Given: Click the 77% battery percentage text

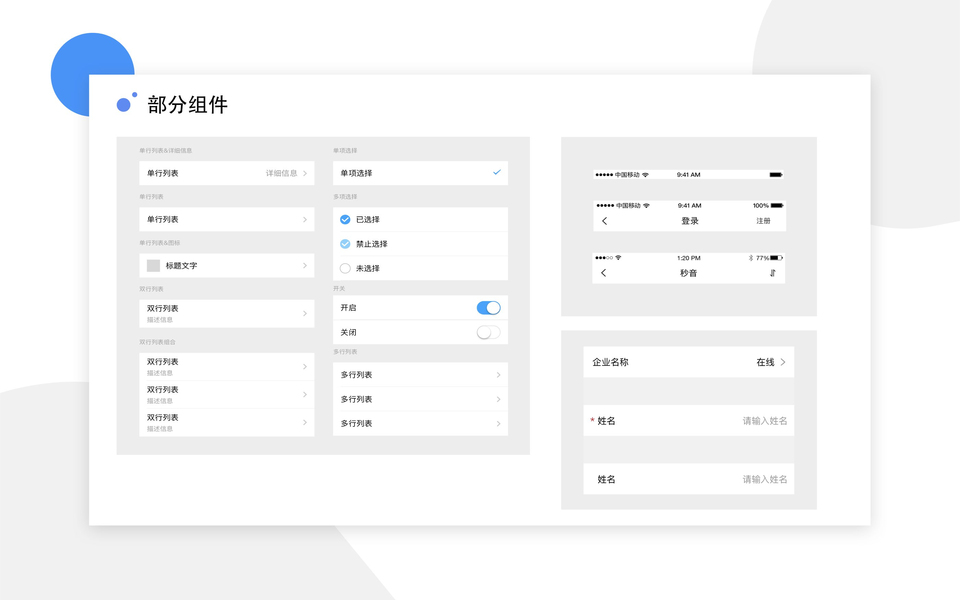Looking at the screenshot, I should click(x=762, y=258).
